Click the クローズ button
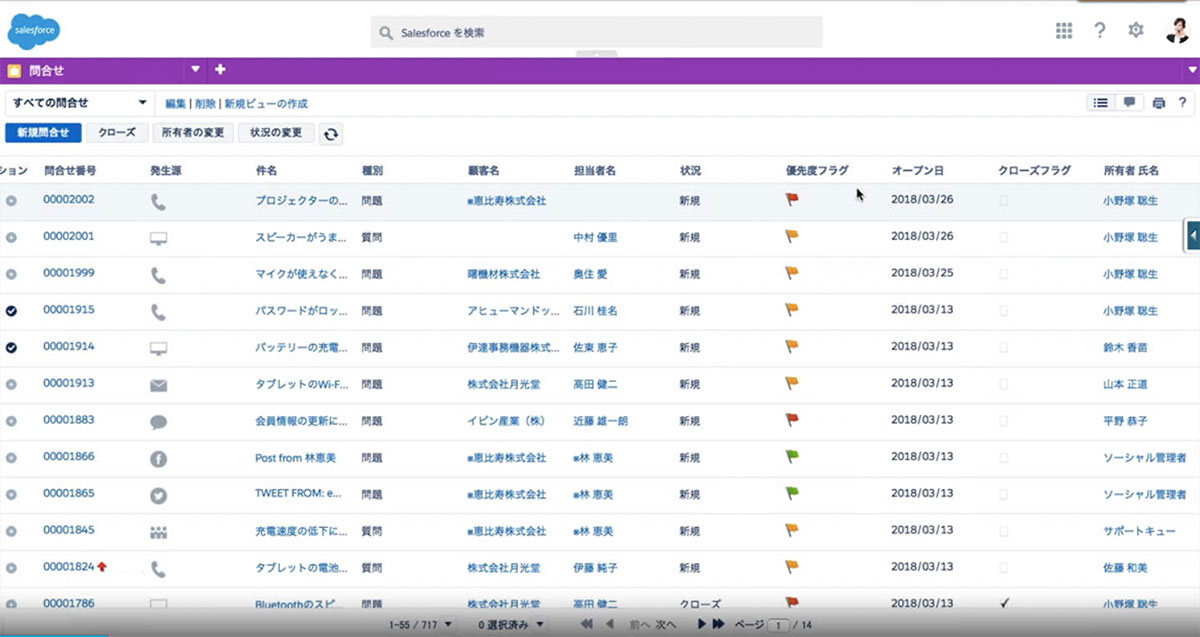The height and width of the screenshot is (637, 1200). 117,133
